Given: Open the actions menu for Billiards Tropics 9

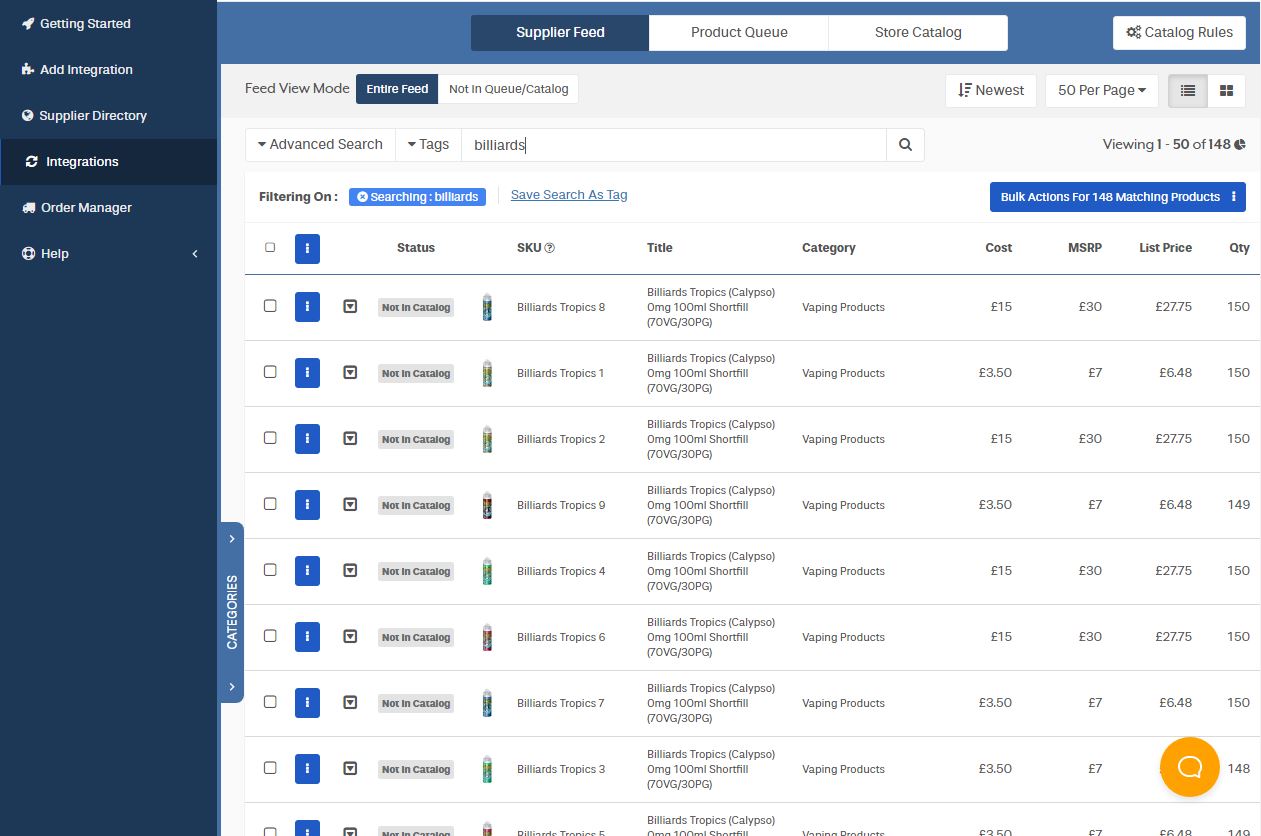Looking at the screenshot, I should tap(307, 505).
